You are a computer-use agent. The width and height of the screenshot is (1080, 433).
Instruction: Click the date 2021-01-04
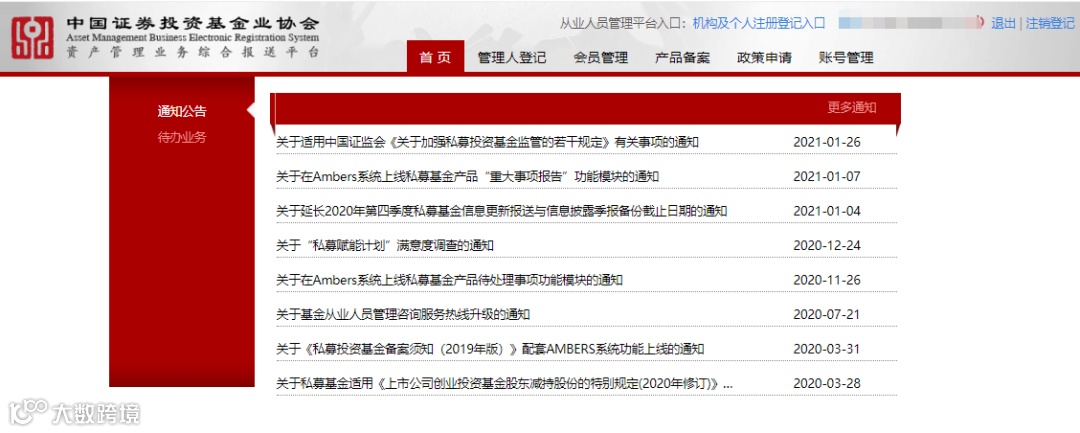827,211
